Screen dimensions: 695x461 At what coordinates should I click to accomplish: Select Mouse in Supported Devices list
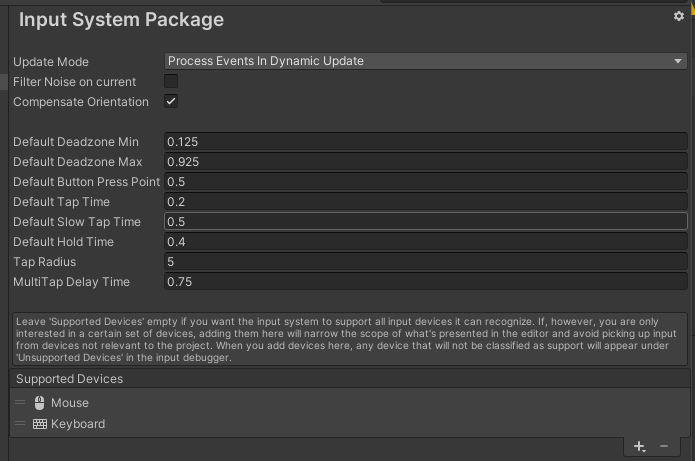[x=70, y=403]
